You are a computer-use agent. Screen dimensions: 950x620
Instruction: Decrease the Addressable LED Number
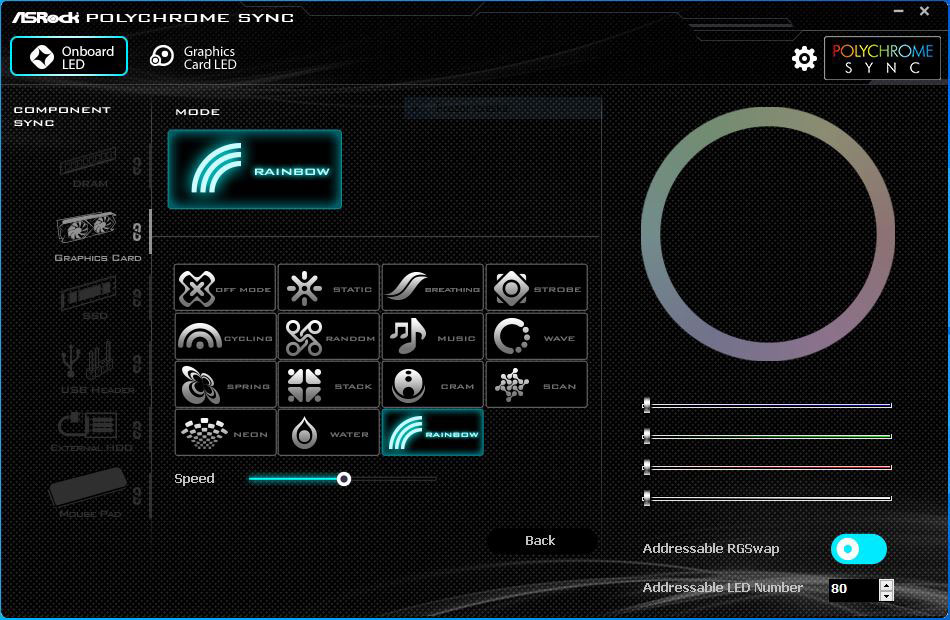[x=886, y=595]
